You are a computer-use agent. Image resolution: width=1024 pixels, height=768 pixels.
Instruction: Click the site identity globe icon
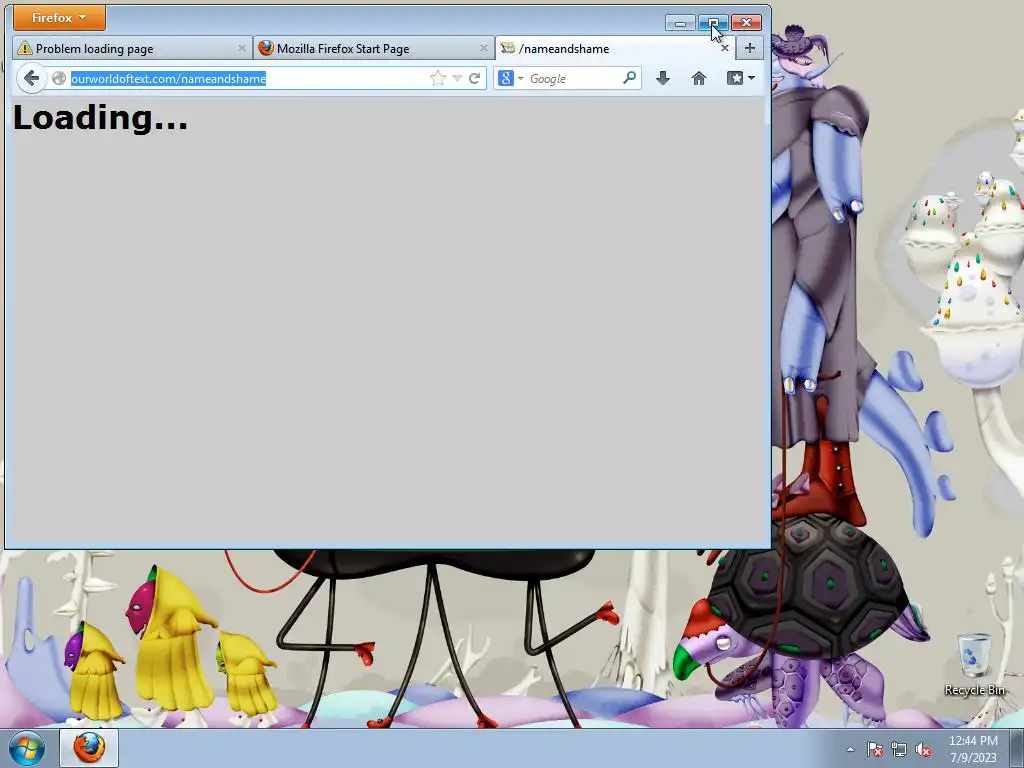(x=59, y=78)
